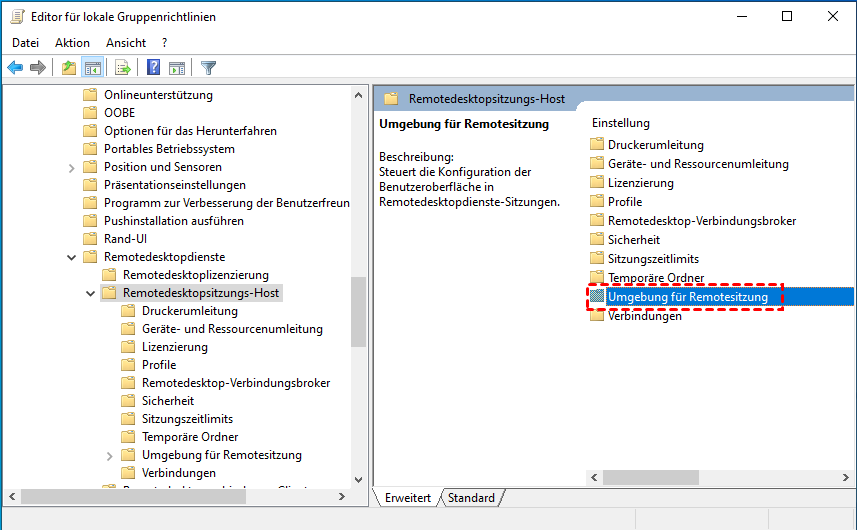Select Sicherheit folder in the right pane
Viewport: 857px width, 530px height.
pos(633,240)
